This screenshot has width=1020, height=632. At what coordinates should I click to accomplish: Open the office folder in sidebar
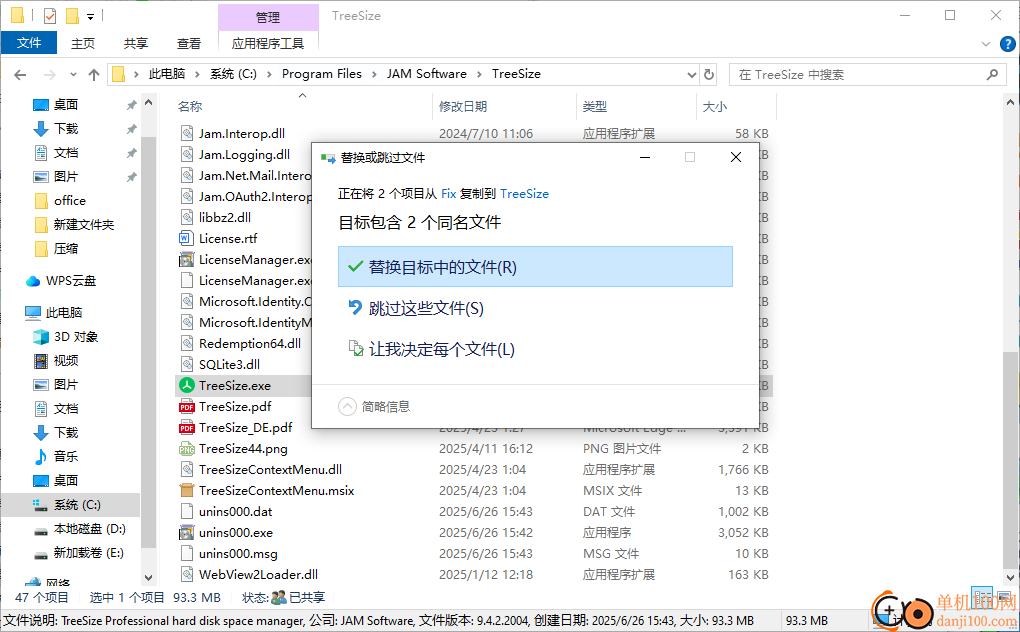70,200
